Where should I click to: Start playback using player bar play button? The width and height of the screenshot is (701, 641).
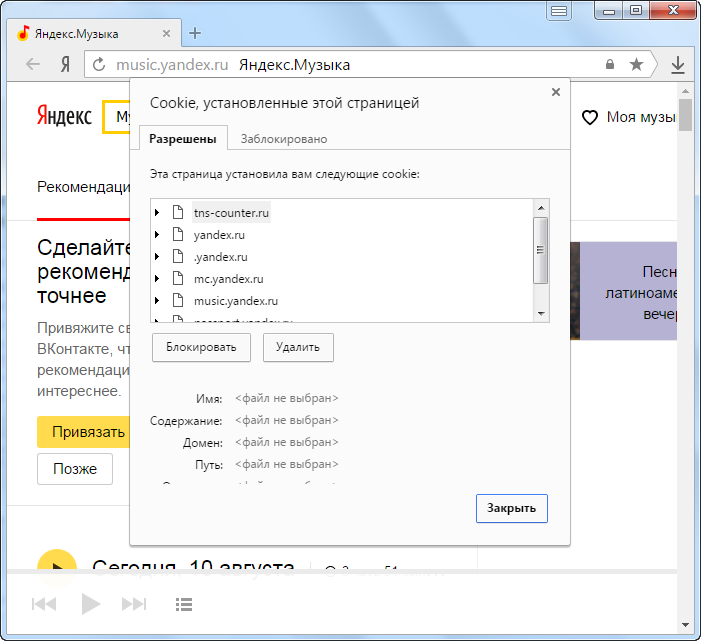point(91,604)
